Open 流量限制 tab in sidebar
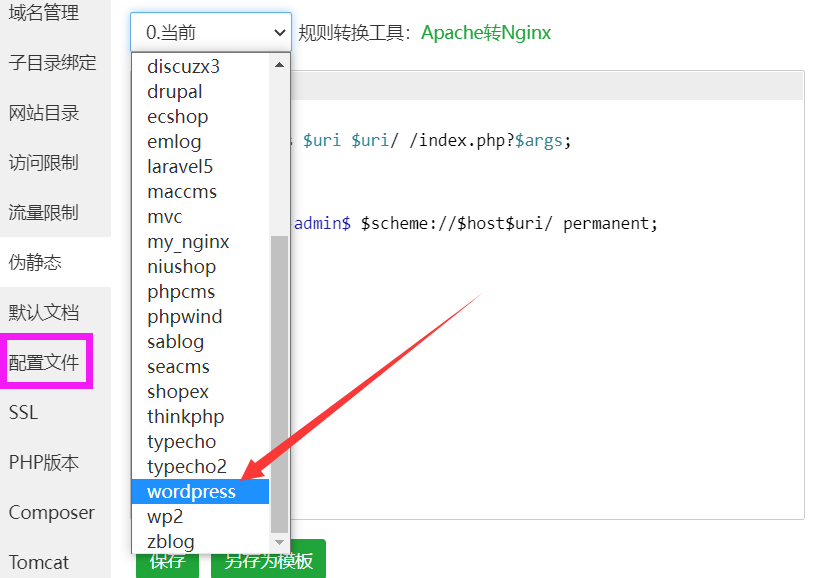Screen dimensions: 833x578 (x=44, y=212)
